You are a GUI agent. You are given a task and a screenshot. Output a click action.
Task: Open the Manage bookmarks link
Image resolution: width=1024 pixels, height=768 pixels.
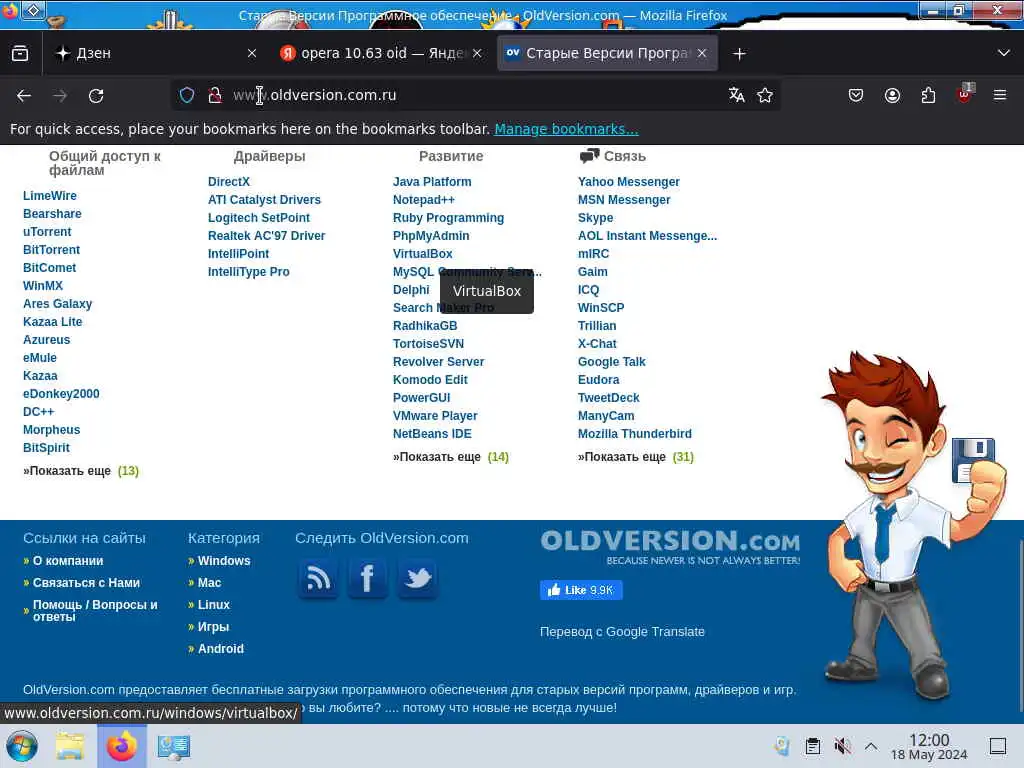(x=566, y=129)
